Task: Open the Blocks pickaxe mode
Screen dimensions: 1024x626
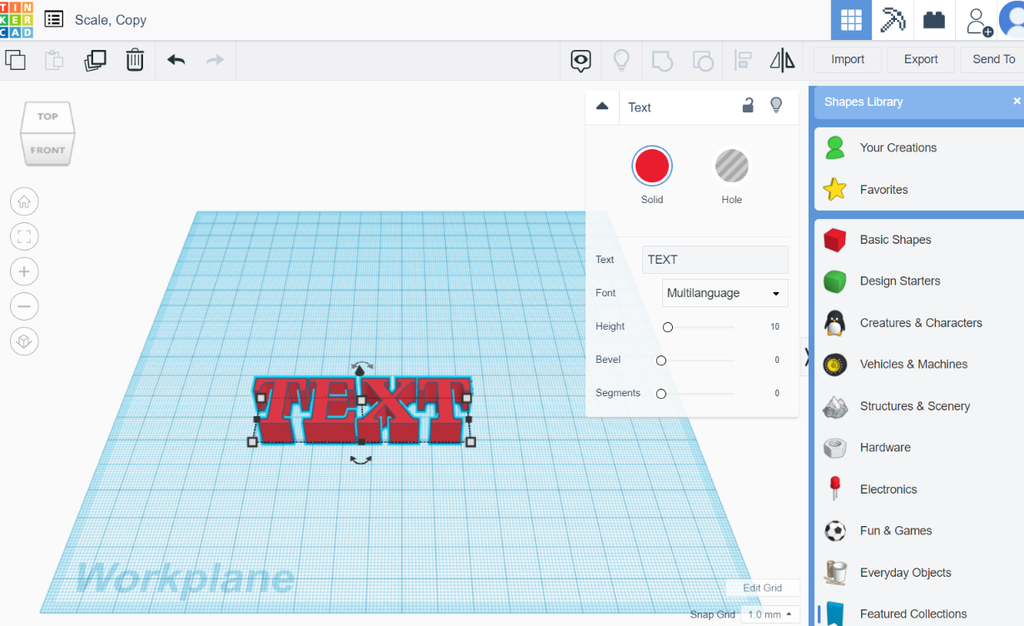Action: coord(892,20)
